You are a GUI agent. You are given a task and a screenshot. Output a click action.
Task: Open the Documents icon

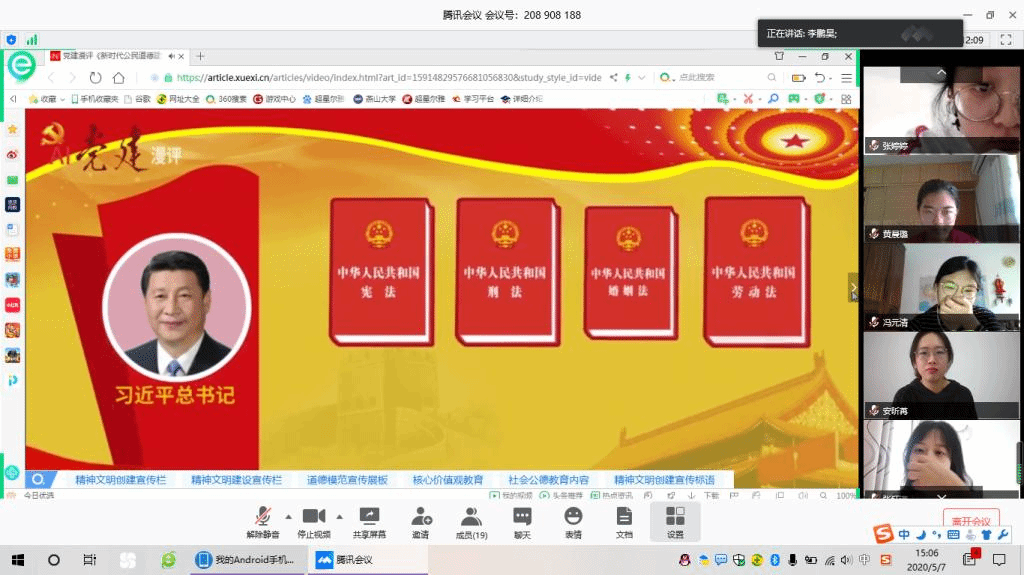click(624, 517)
